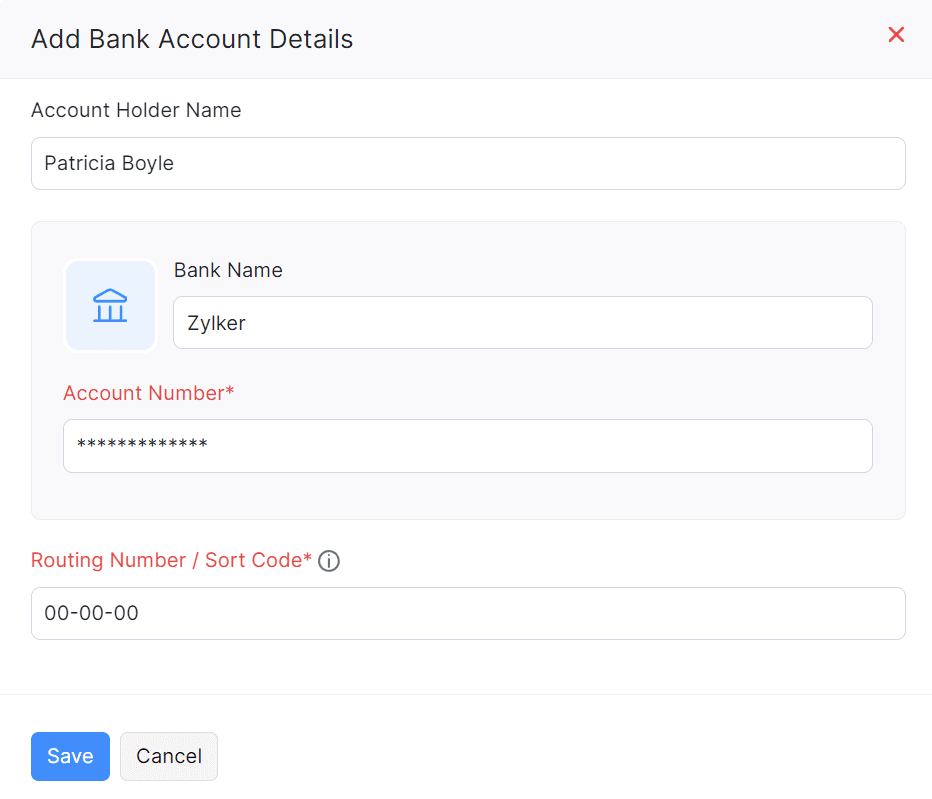Click inside the Patricia Boyle name field

click(x=468, y=163)
